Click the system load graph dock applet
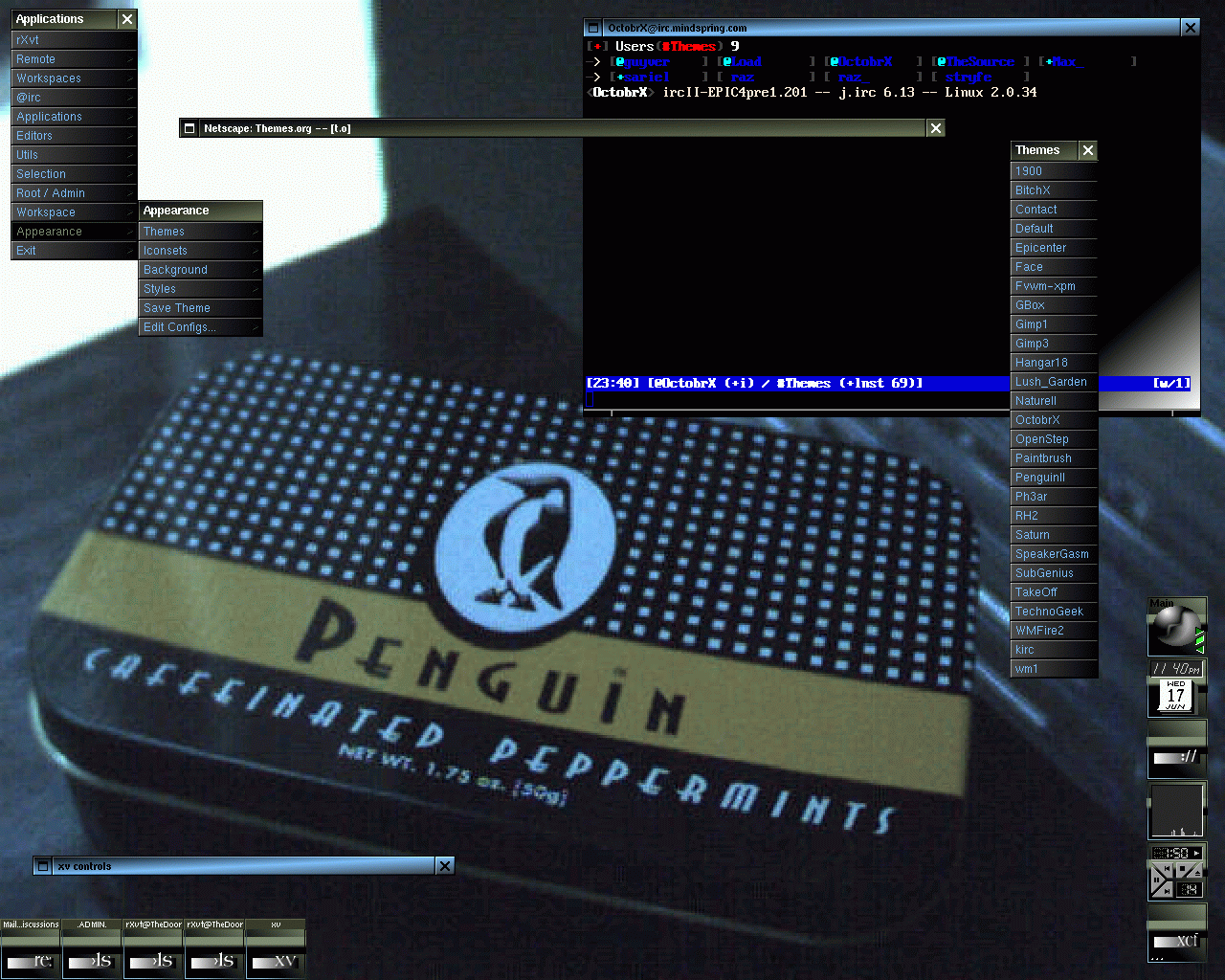This screenshot has height=980, width=1225. [1177, 811]
